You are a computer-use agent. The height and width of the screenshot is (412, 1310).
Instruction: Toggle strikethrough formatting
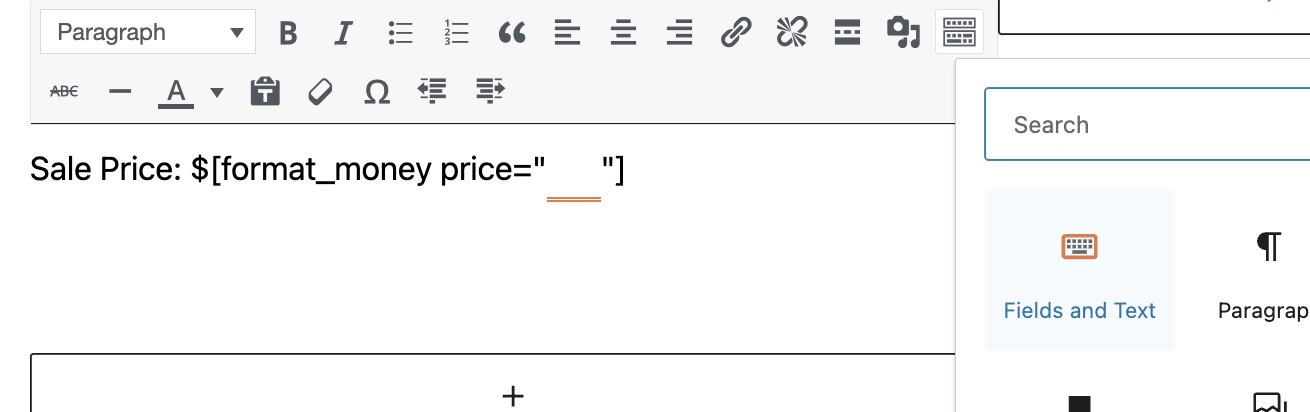click(64, 91)
